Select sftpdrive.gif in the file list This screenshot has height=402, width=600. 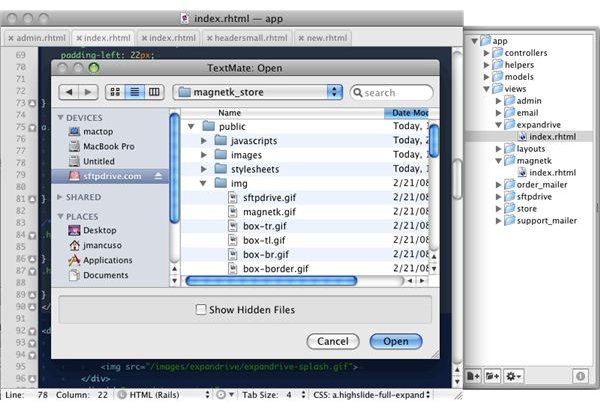pos(269,198)
